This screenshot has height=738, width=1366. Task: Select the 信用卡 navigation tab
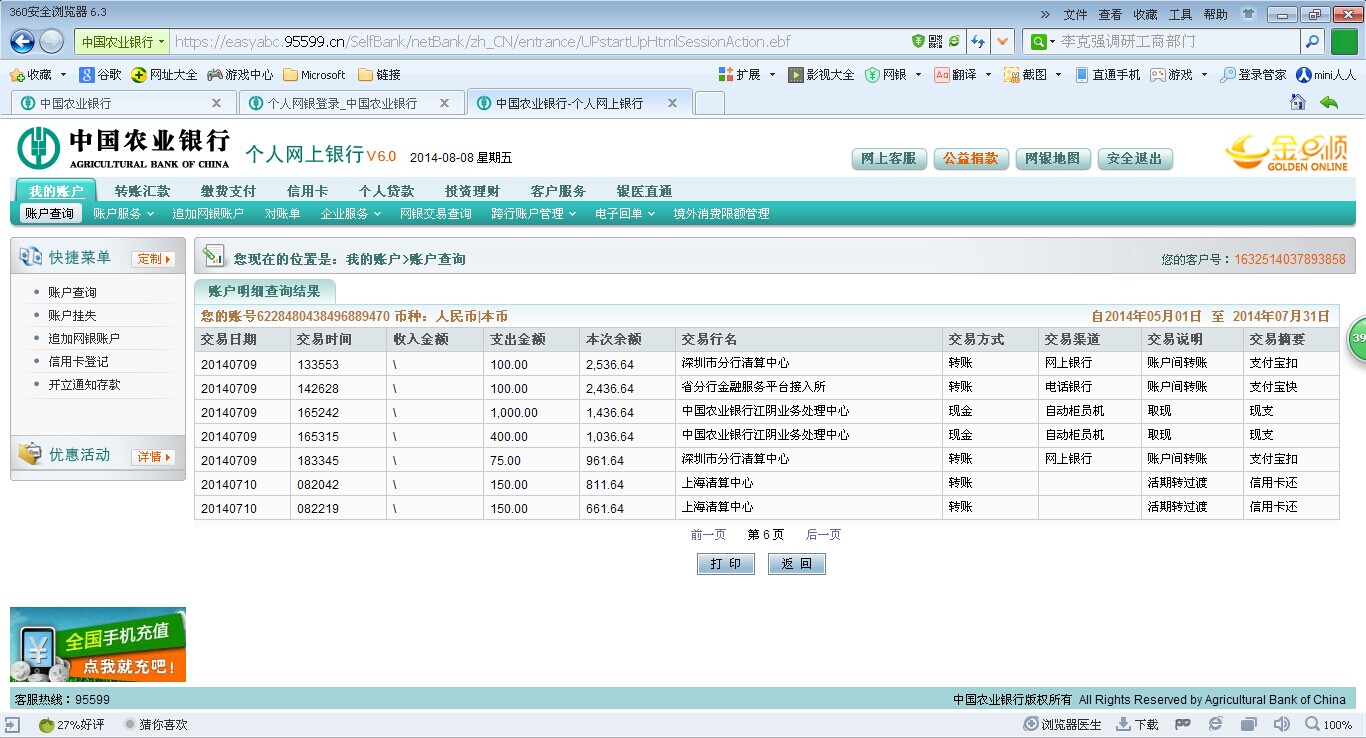click(x=307, y=191)
